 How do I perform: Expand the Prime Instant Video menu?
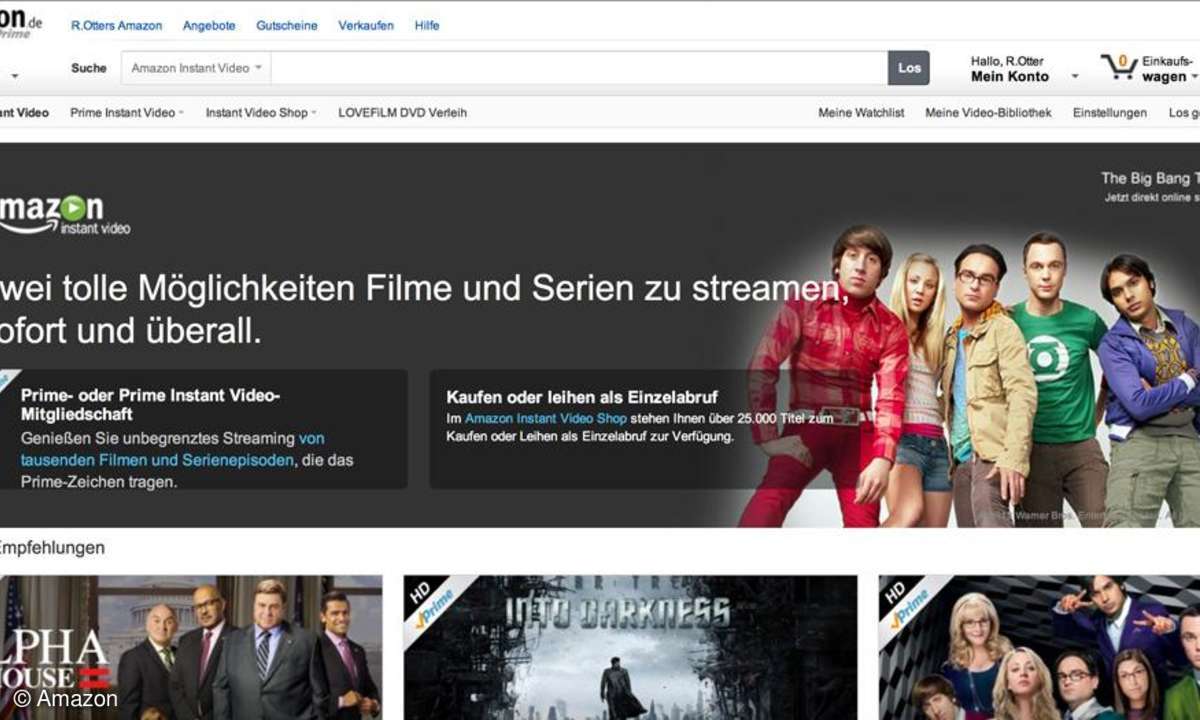pos(127,113)
